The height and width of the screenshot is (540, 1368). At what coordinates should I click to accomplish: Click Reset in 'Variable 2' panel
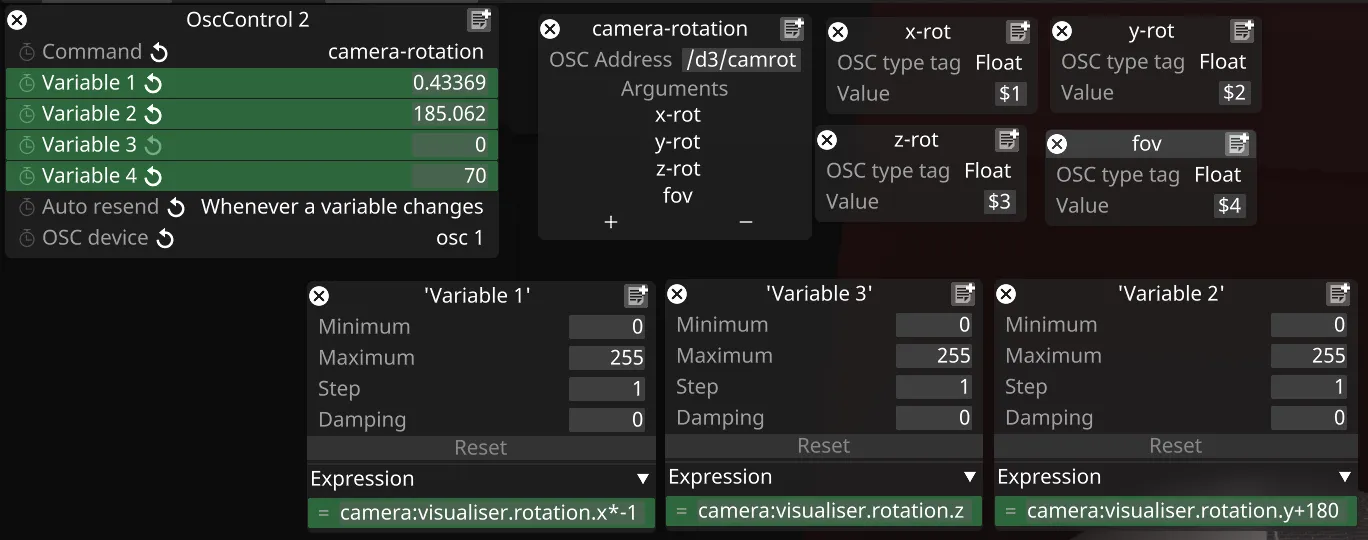[1175, 445]
